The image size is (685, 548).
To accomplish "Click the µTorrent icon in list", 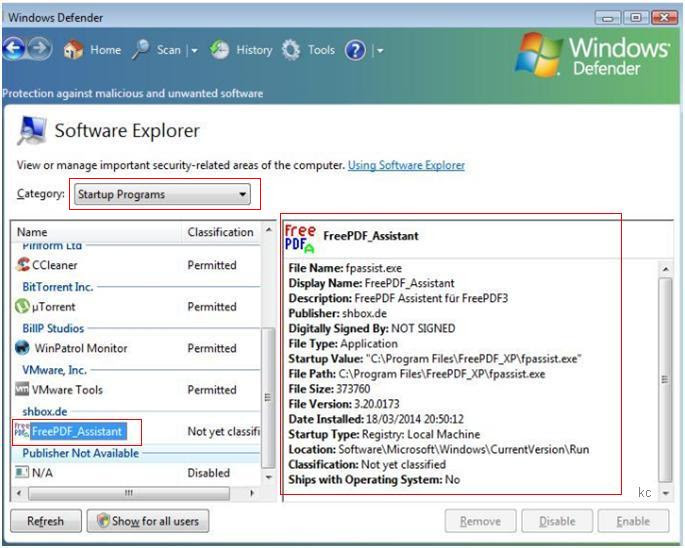I will [22, 306].
